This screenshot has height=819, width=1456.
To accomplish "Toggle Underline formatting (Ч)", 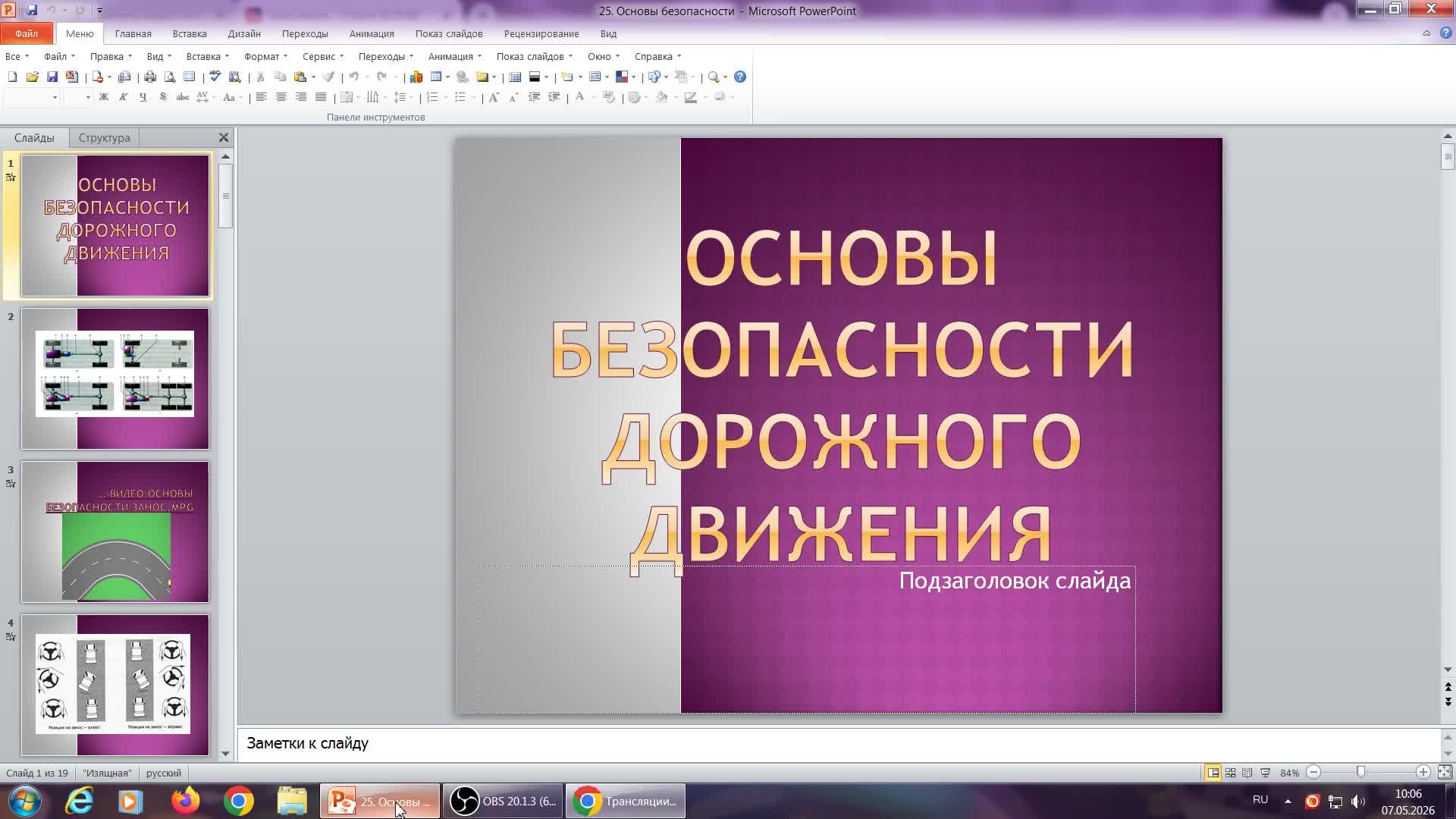I will (x=143, y=97).
